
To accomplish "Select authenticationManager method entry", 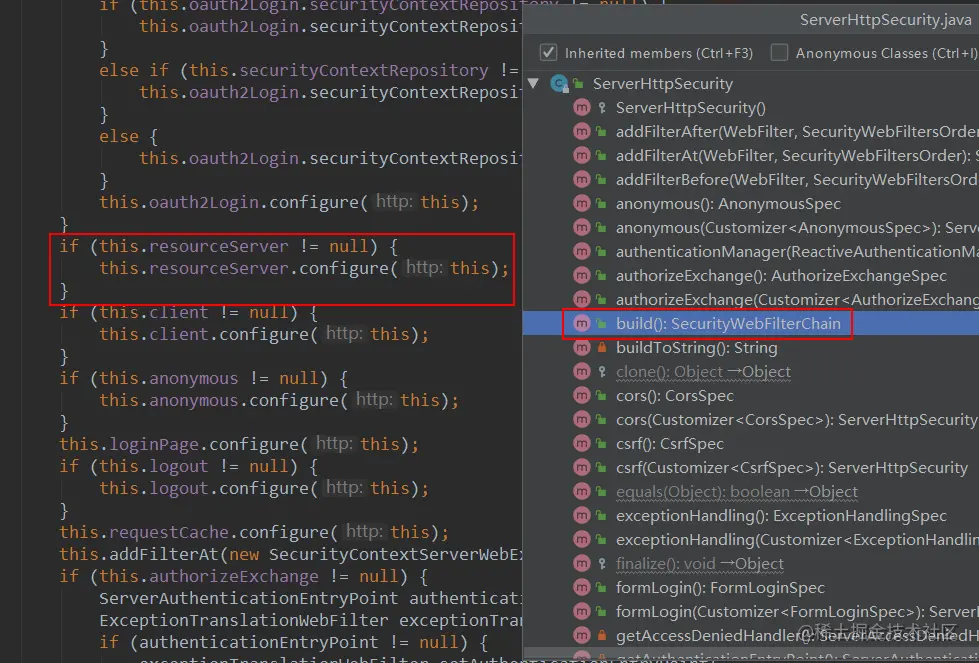I will tap(797, 252).
